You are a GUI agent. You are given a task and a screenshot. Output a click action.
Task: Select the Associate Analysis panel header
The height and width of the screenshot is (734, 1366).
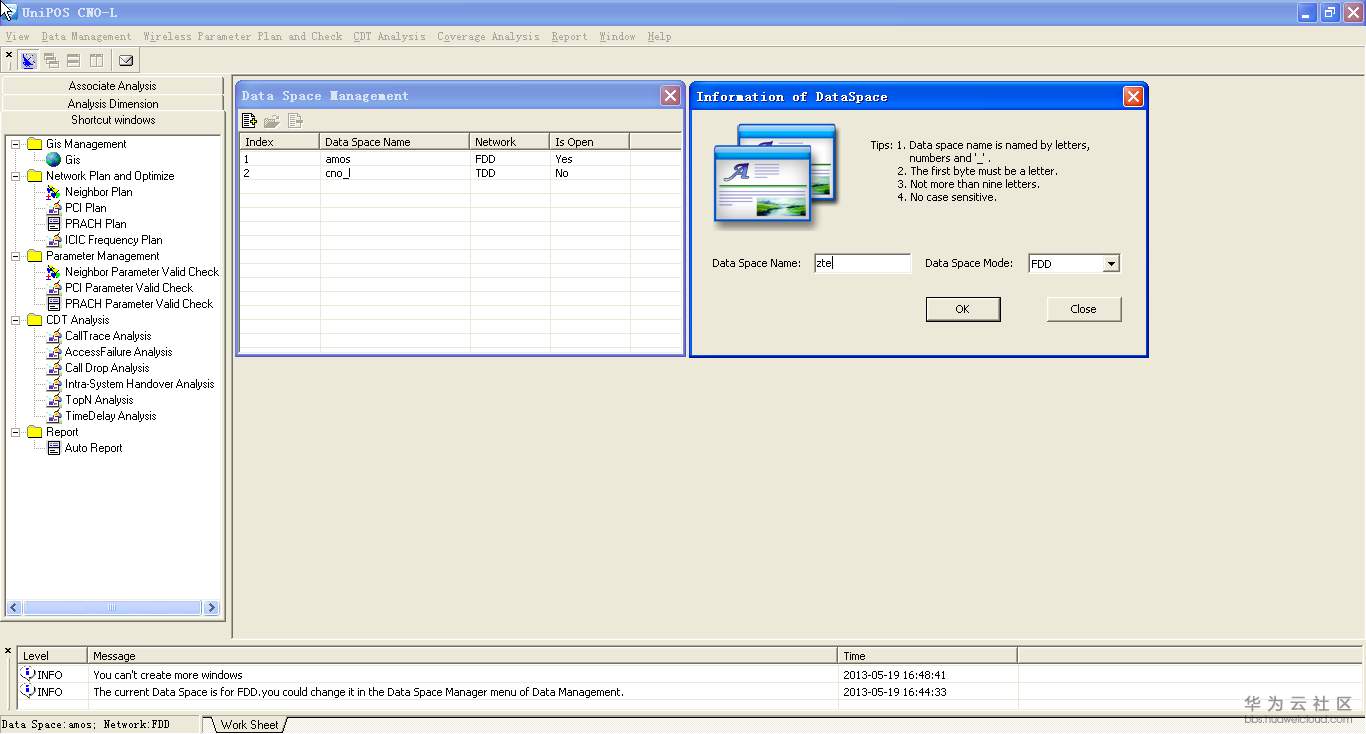pyautogui.click(x=113, y=86)
